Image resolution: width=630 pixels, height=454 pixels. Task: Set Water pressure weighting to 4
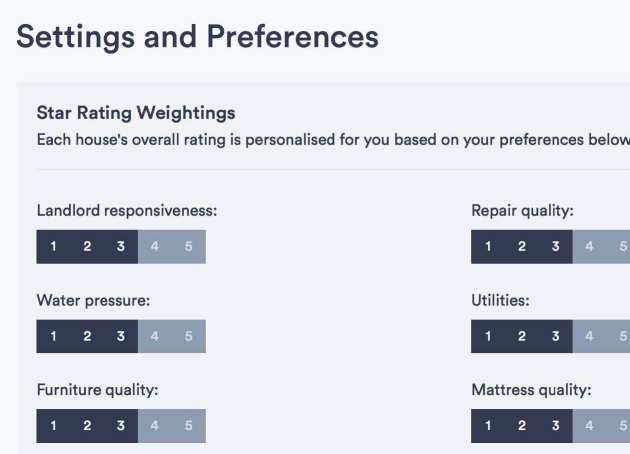pos(155,336)
